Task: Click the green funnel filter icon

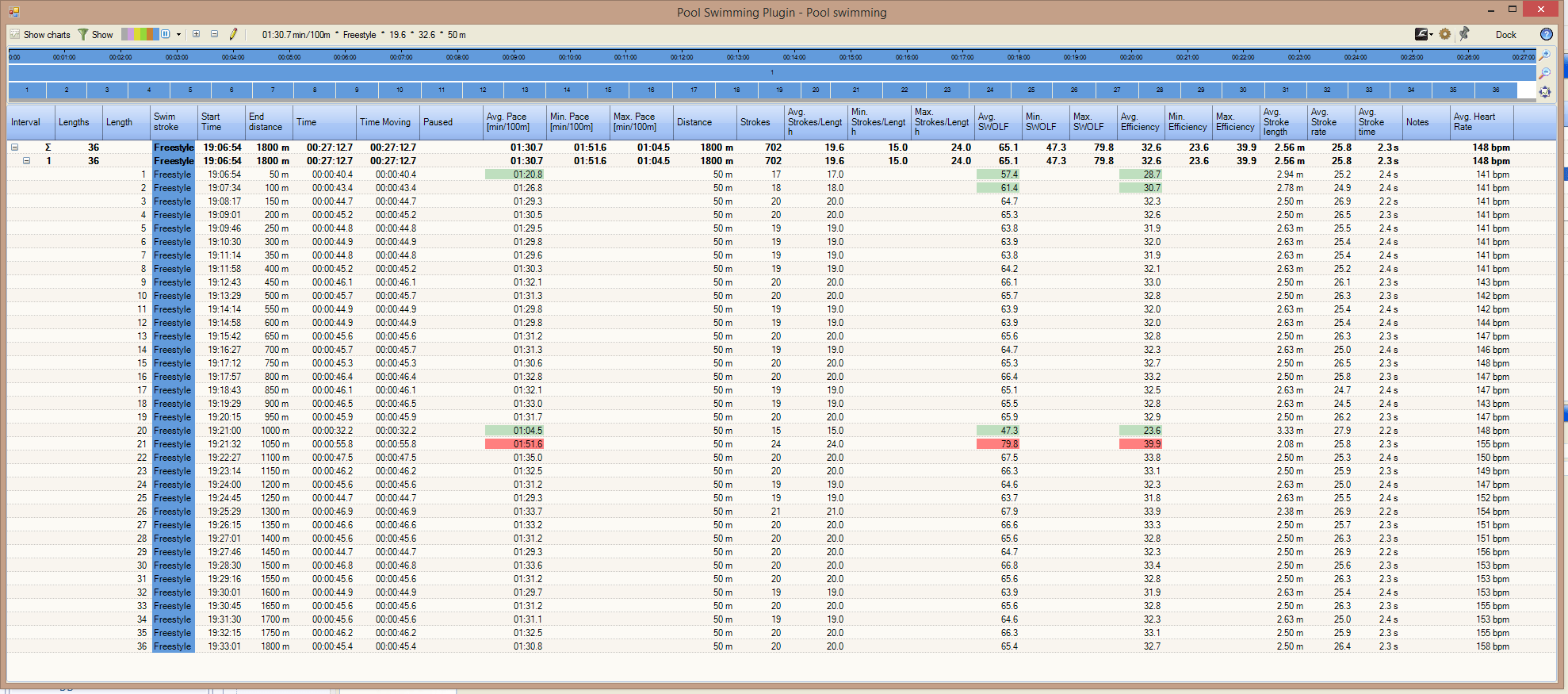Action: point(82,35)
